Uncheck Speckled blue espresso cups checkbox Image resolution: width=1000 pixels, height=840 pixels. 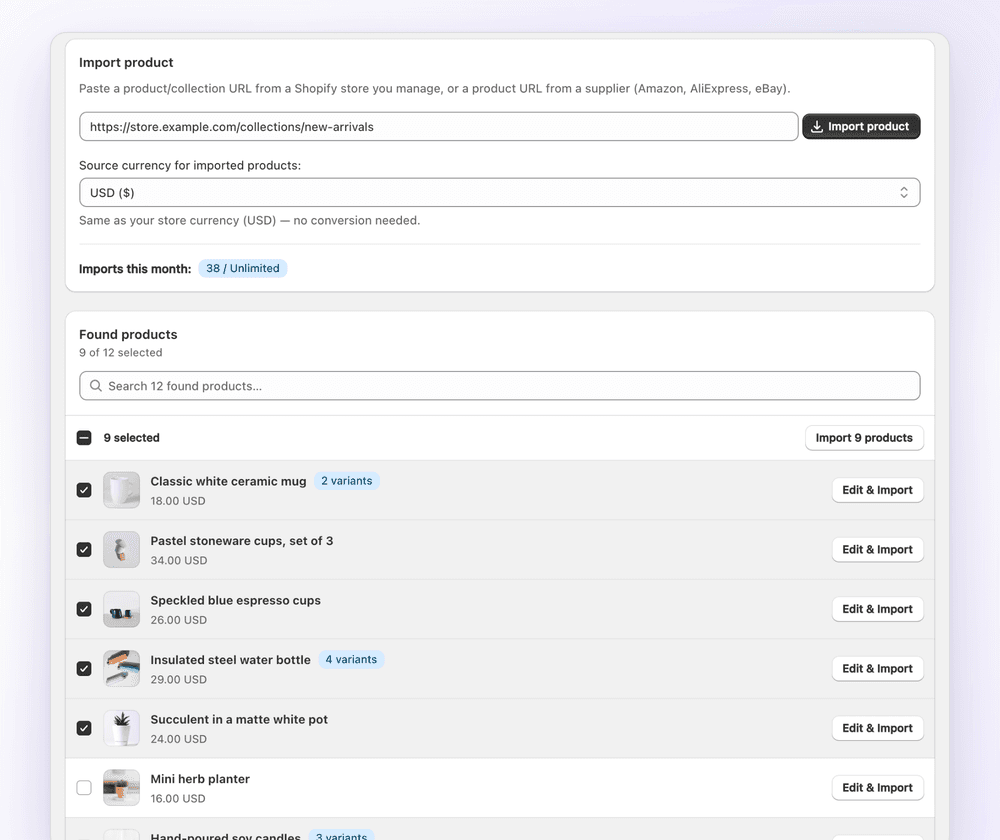[x=84, y=609]
